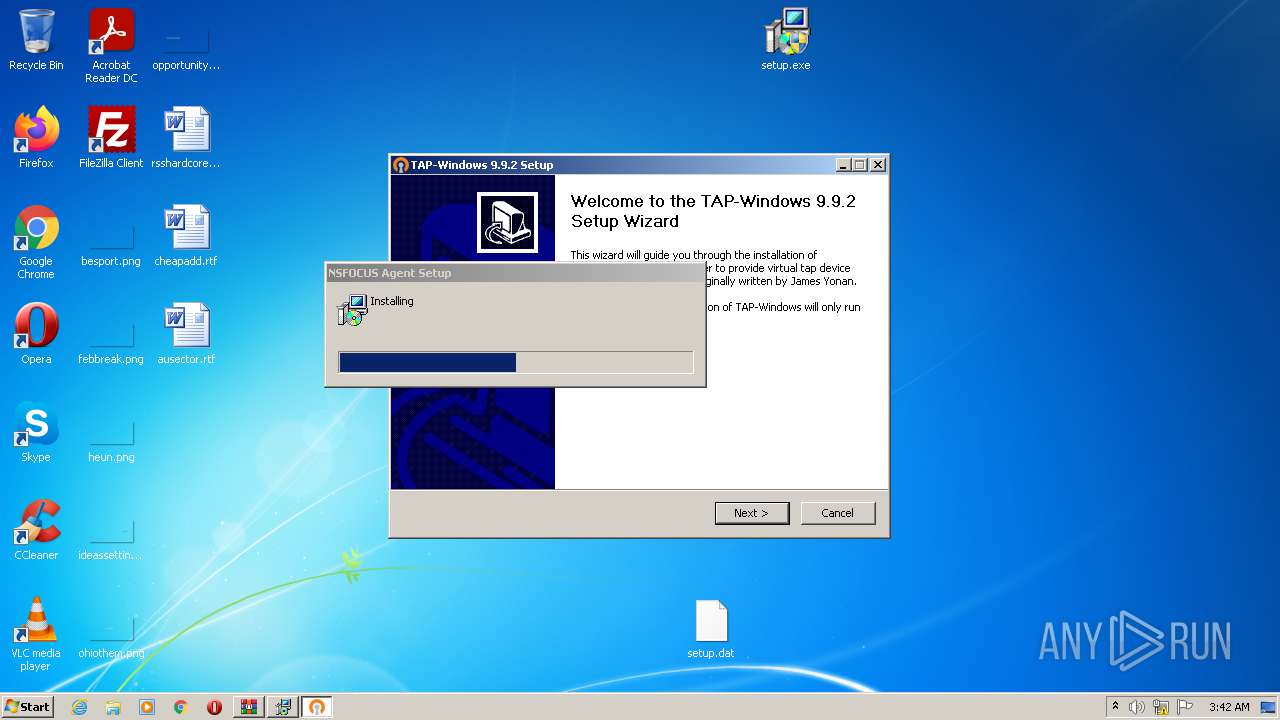Open media player taskbar icon

point(147,707)
